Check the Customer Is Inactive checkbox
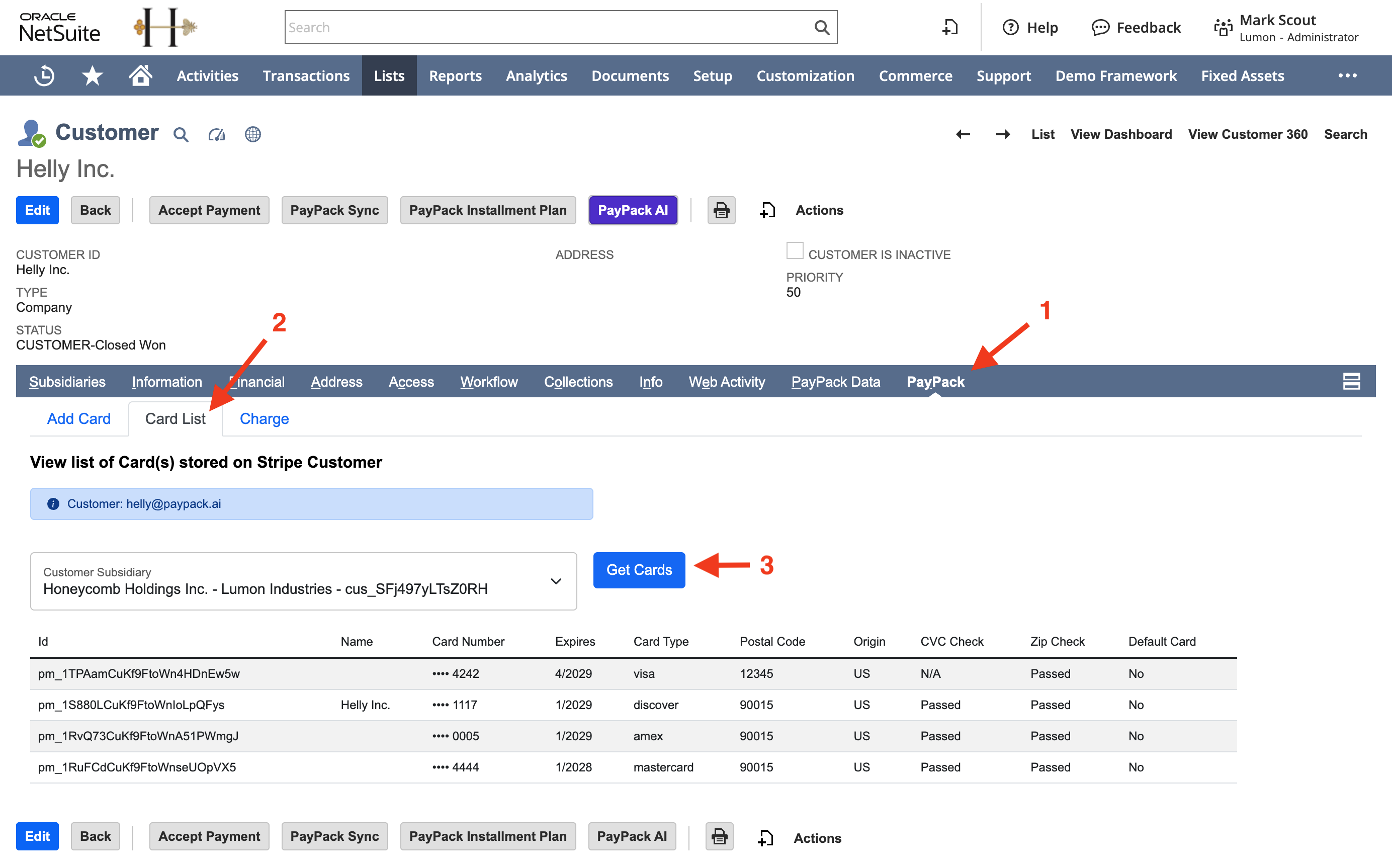 coord(795,251)
